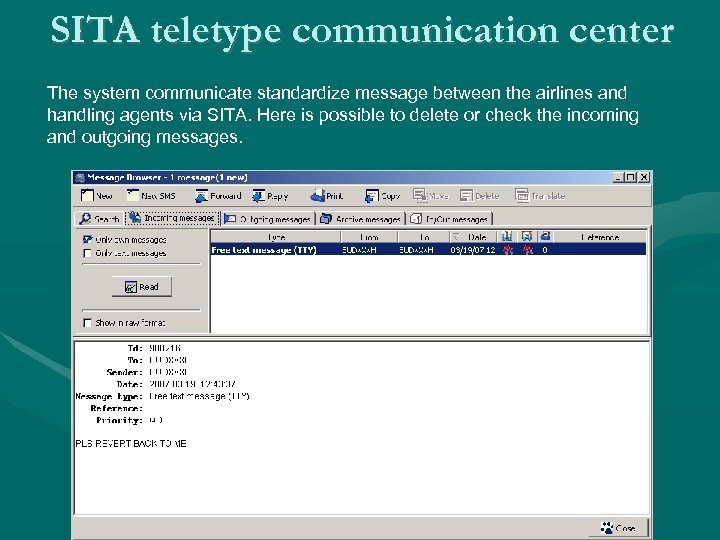The image size is (720, 540).
Task: Click the Move toolbar button
Action: 431,196
